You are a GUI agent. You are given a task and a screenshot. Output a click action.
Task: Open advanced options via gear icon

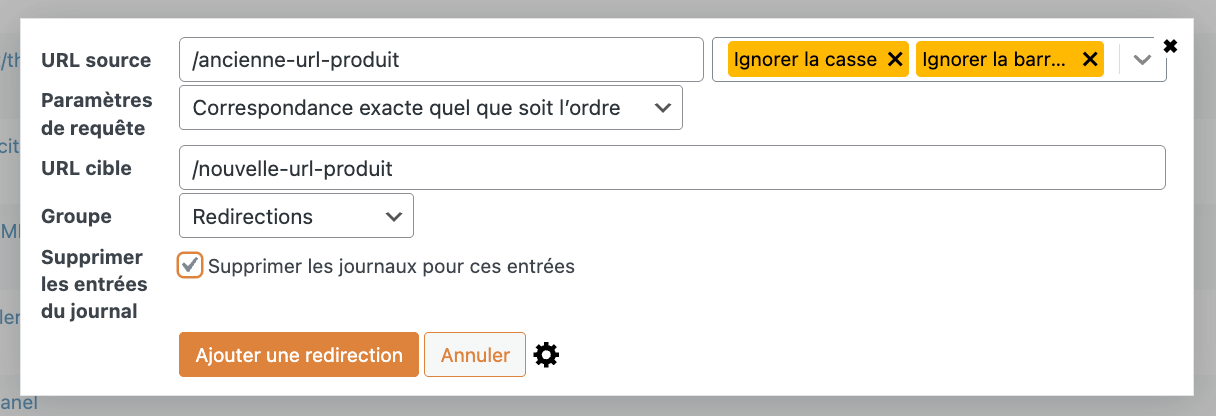[546, 355]
